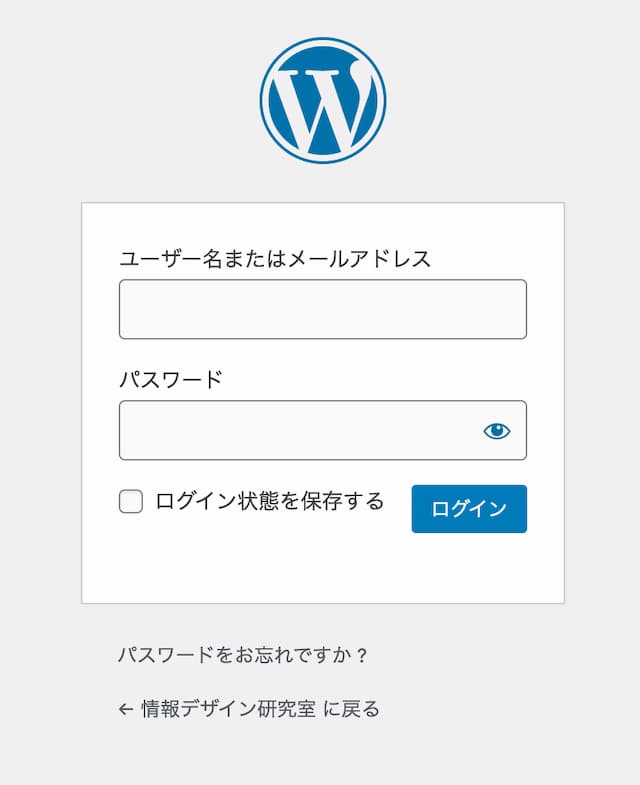Open the forgot password recovery link
This screenshot has width=640, height=785.
[x=244, y=656]
